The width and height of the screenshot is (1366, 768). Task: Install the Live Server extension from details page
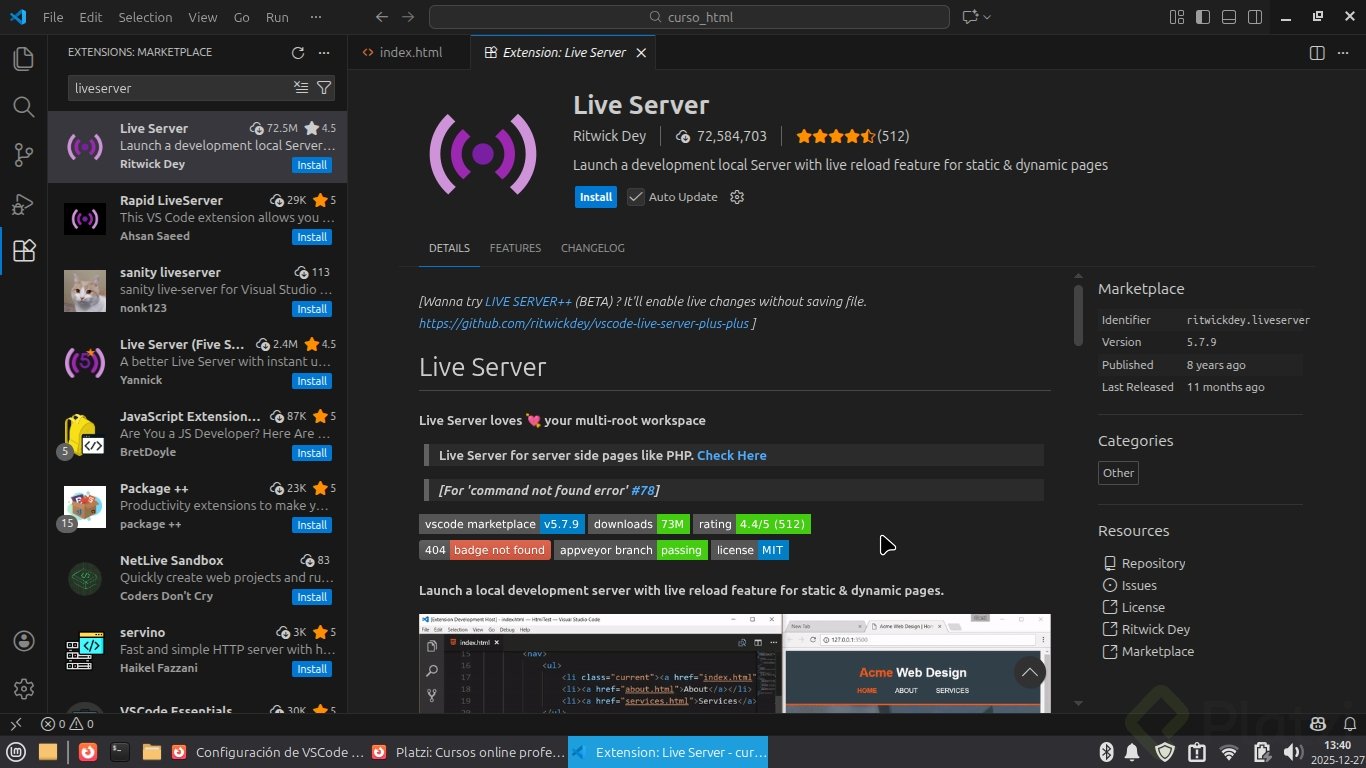pos(596,197)
